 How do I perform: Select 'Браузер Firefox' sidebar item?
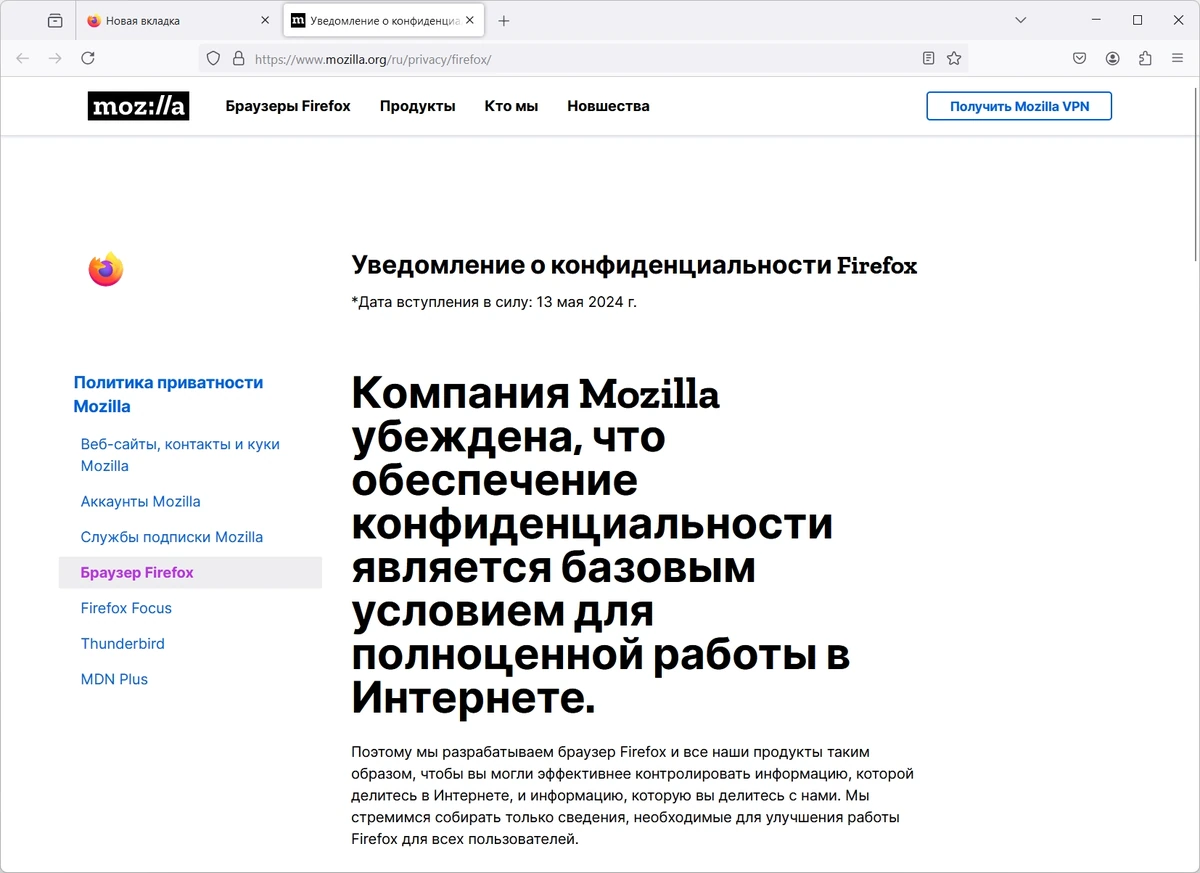click(x=190, y=572)
